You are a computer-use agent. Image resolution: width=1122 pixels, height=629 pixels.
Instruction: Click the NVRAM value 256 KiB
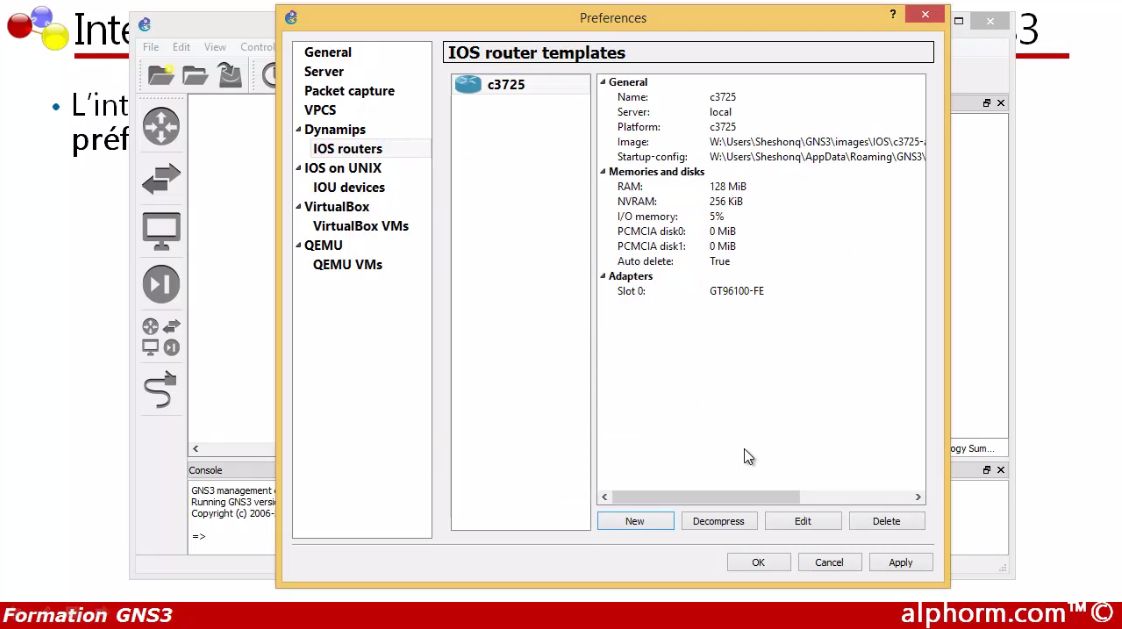point(726,202)
